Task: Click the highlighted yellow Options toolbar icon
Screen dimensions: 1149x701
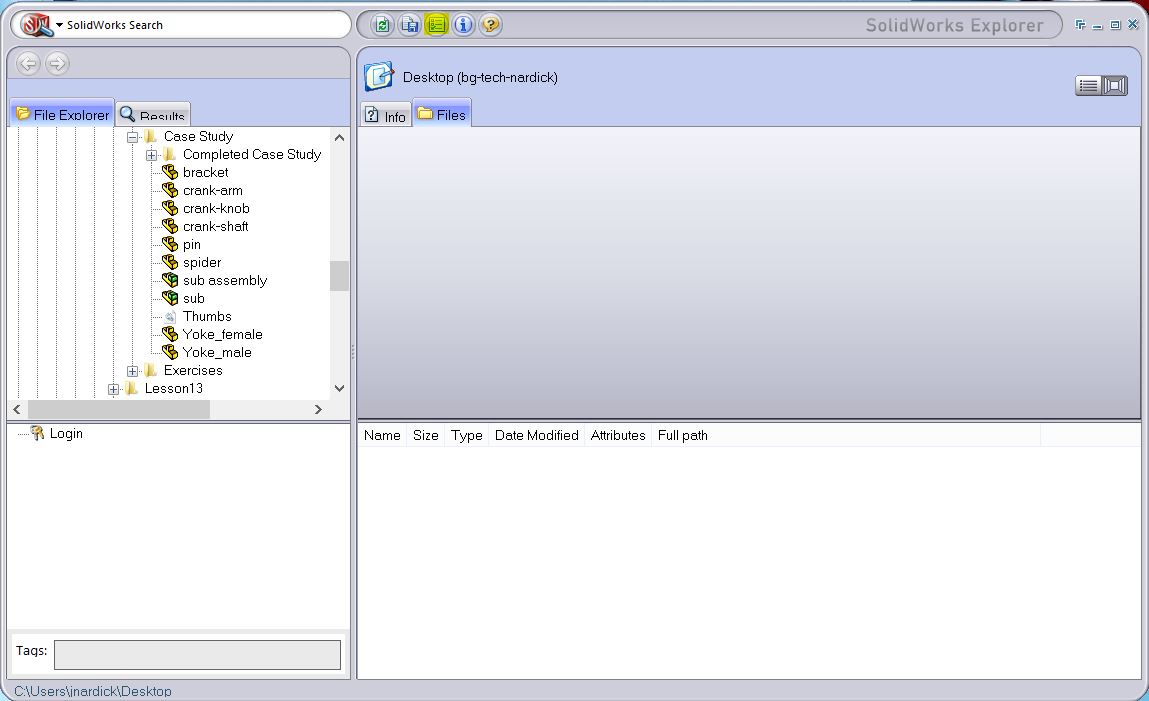Action: click(x=436, y=25)
